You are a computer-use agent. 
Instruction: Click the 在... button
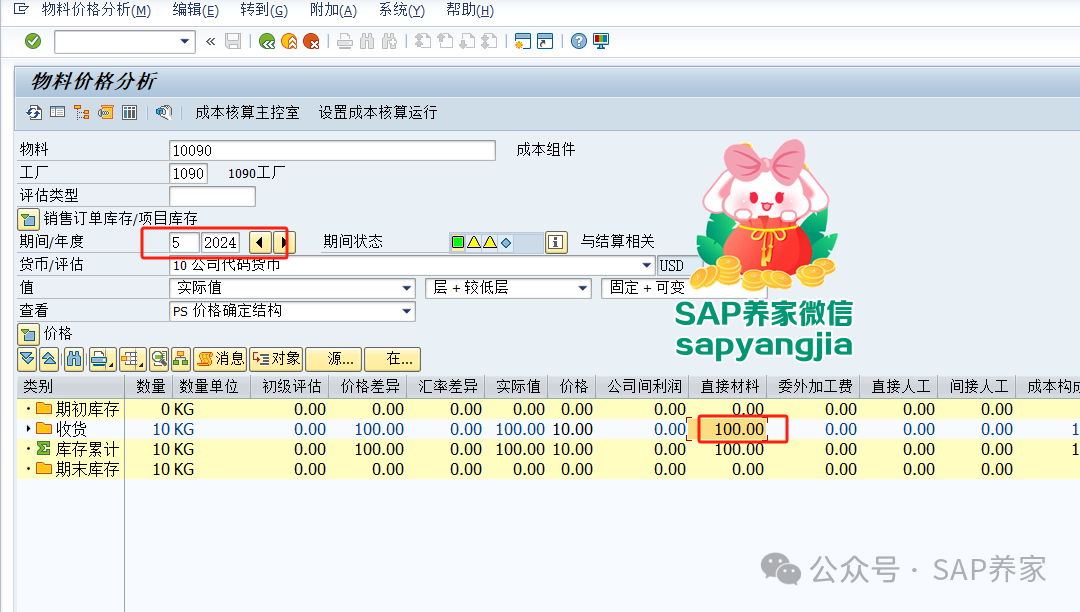[393, 359]
